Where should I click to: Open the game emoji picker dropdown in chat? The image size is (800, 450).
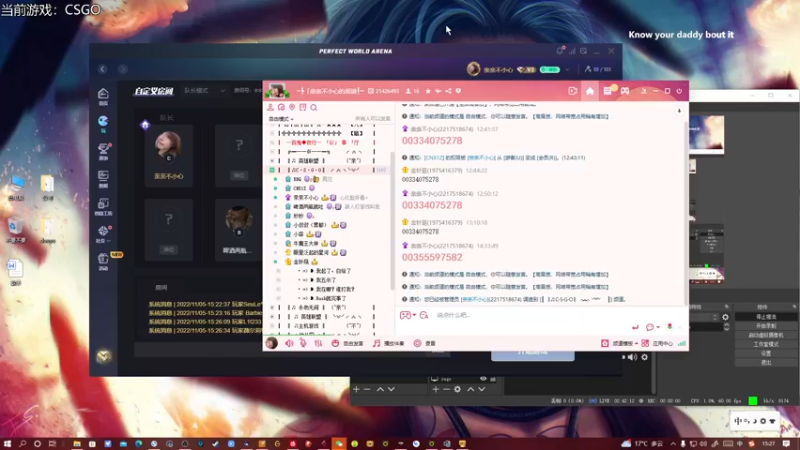[x=408, y=315]
